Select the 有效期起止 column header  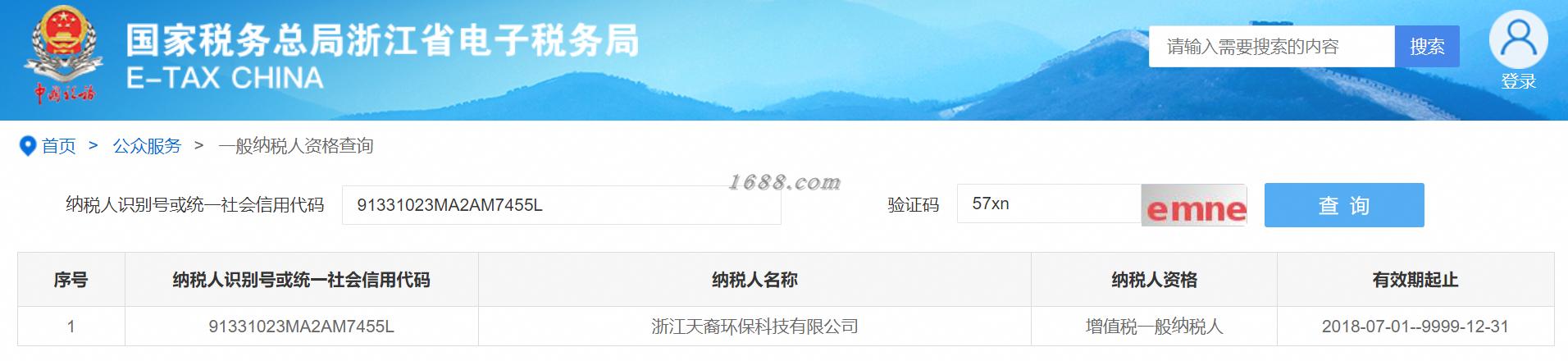click(1415, 280)
